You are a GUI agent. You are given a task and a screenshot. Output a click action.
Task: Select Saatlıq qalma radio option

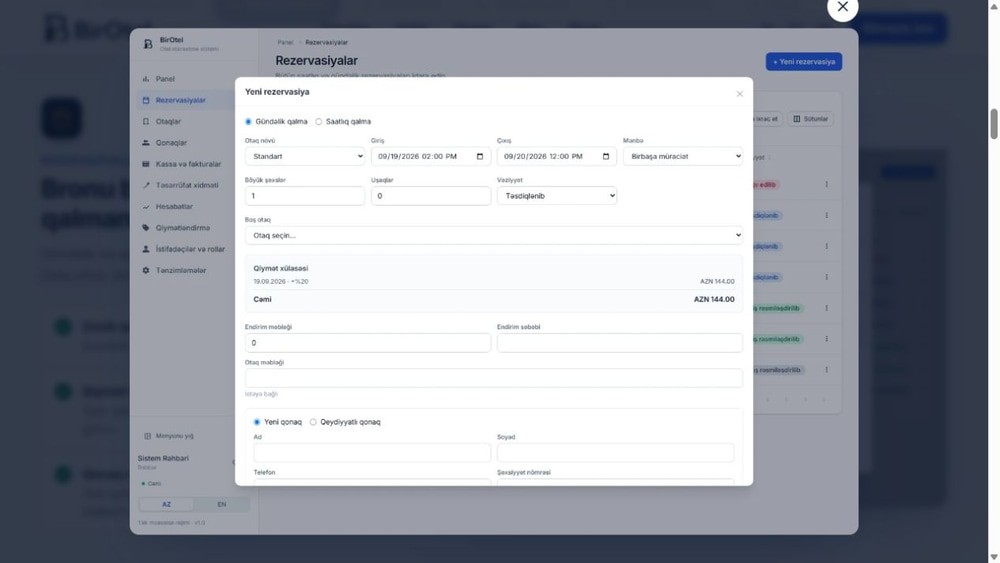pos(319,122)
